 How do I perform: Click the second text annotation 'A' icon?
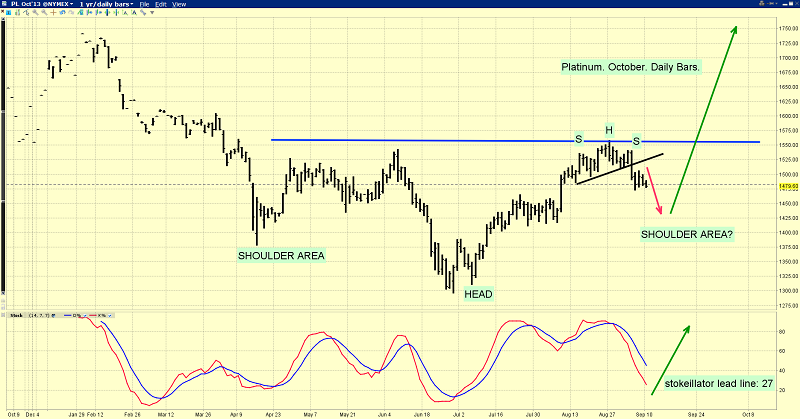click(134, 12)
